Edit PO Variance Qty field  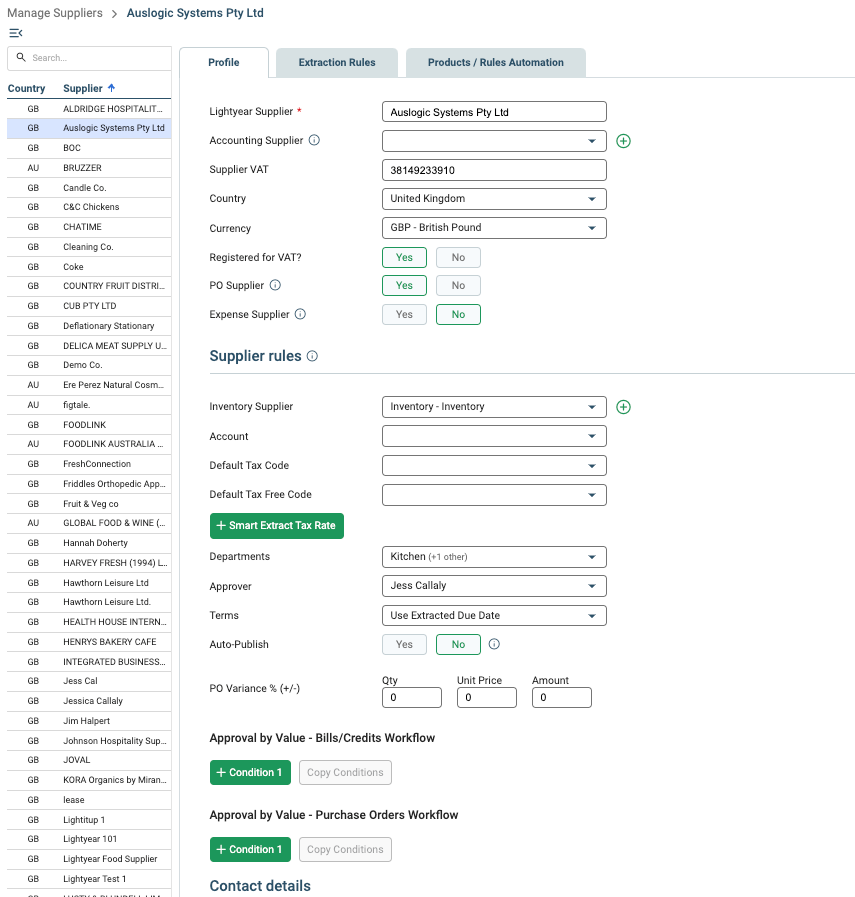tap(412, 697)
